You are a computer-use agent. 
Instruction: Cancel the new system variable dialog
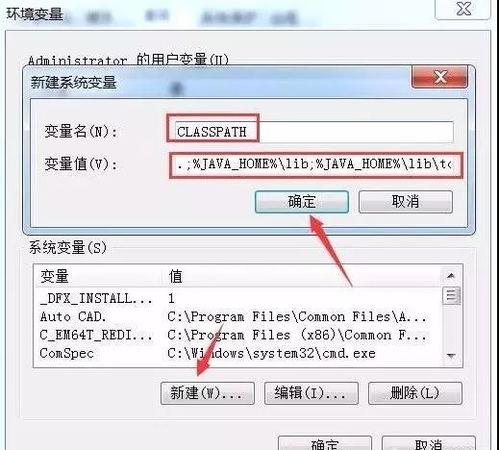click(x=405, y=202)
